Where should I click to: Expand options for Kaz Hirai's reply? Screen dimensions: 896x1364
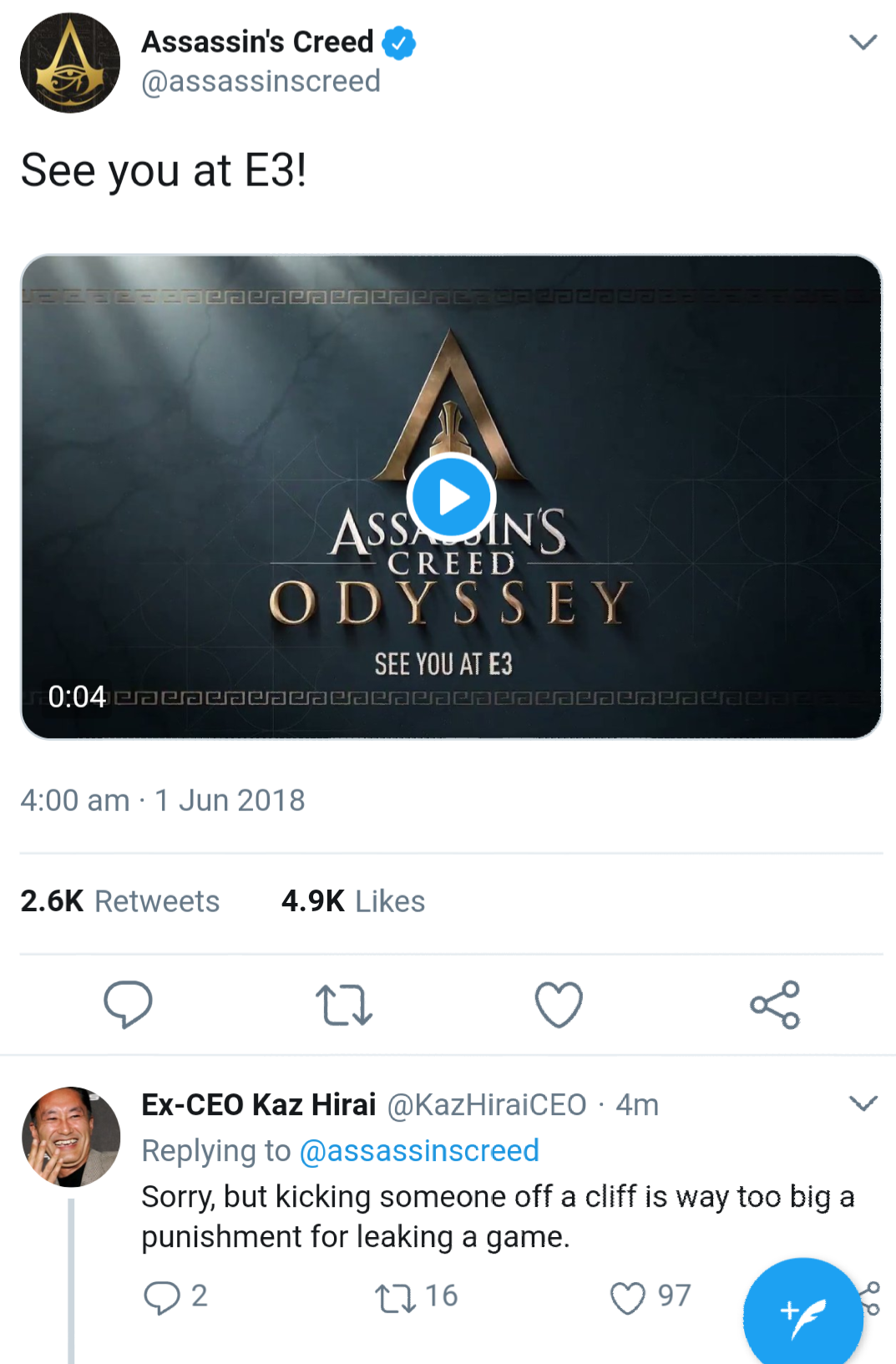point(863,1103)
